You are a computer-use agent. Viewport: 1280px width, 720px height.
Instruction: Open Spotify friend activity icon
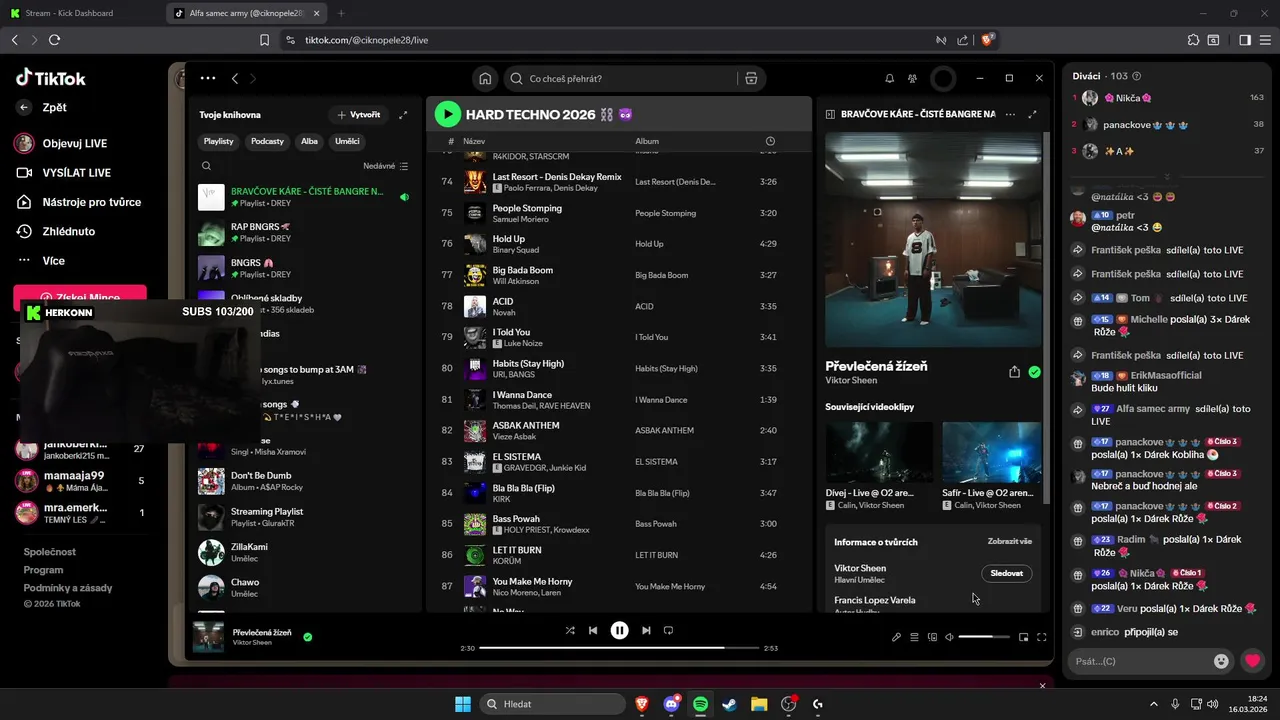click(x=912, y=78)
